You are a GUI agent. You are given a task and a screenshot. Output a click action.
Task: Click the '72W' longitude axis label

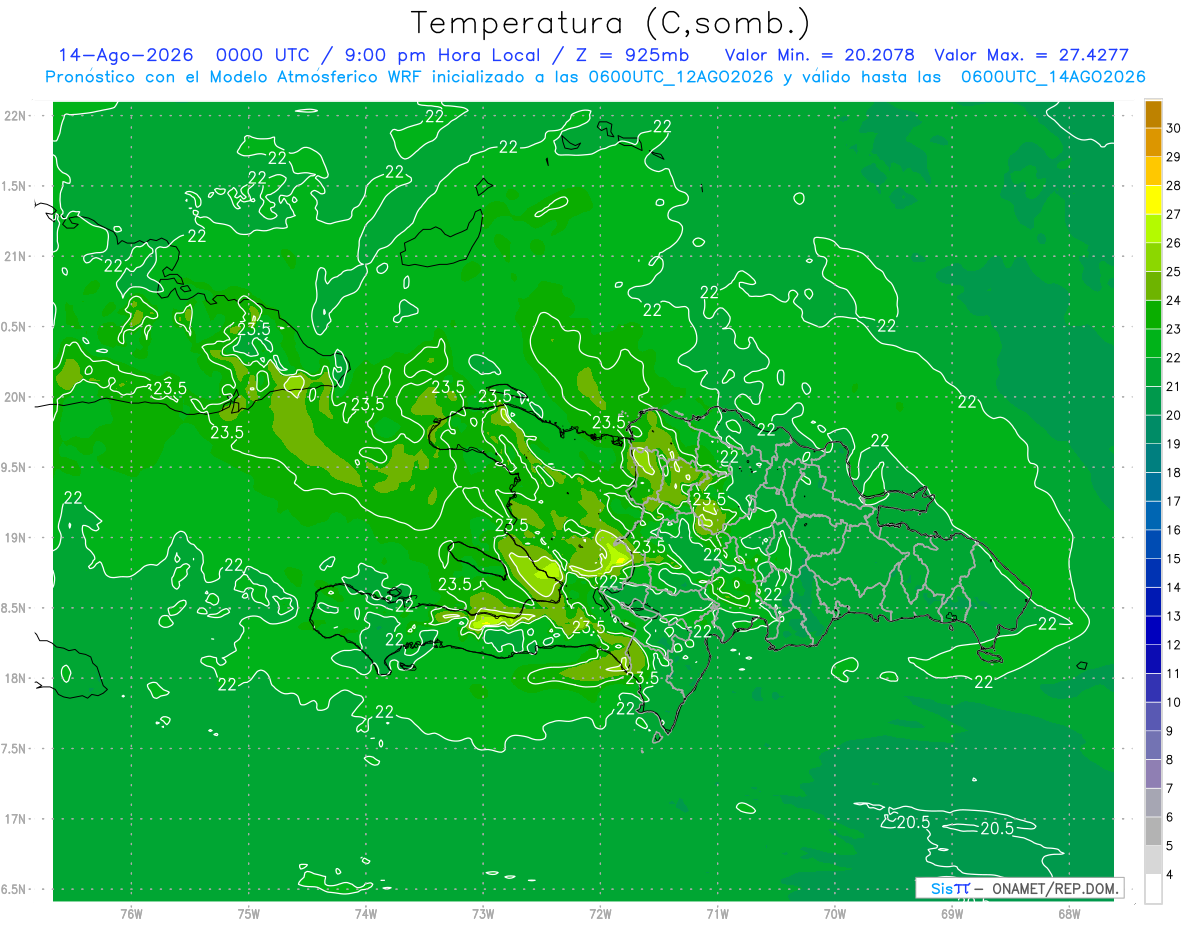(600, 913)
